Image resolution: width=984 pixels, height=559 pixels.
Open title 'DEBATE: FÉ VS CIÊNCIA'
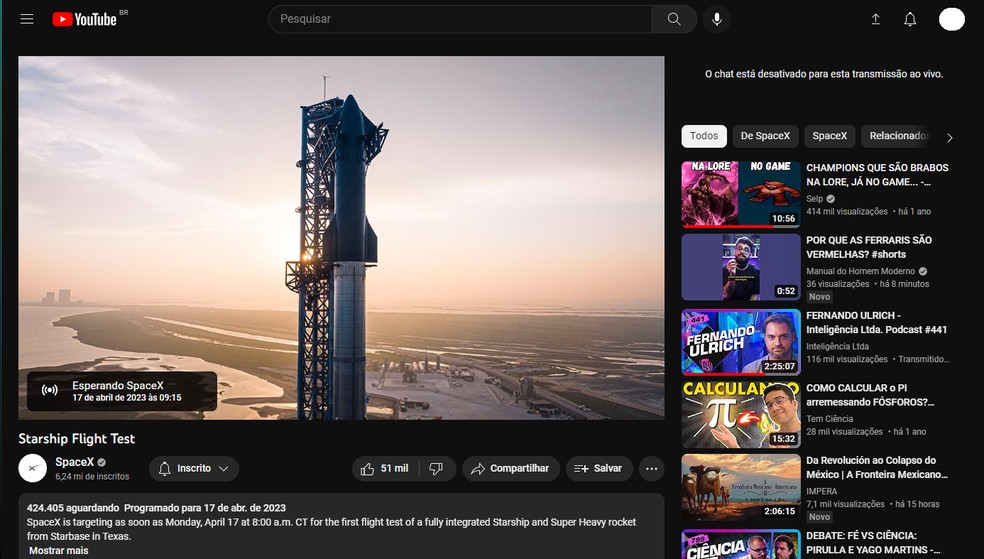873,543
